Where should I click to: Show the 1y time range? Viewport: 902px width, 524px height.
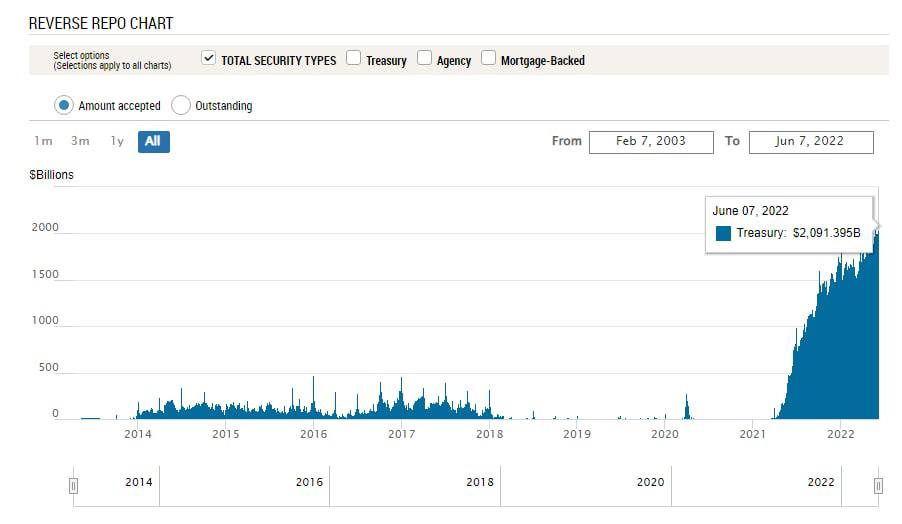(117, 141)
